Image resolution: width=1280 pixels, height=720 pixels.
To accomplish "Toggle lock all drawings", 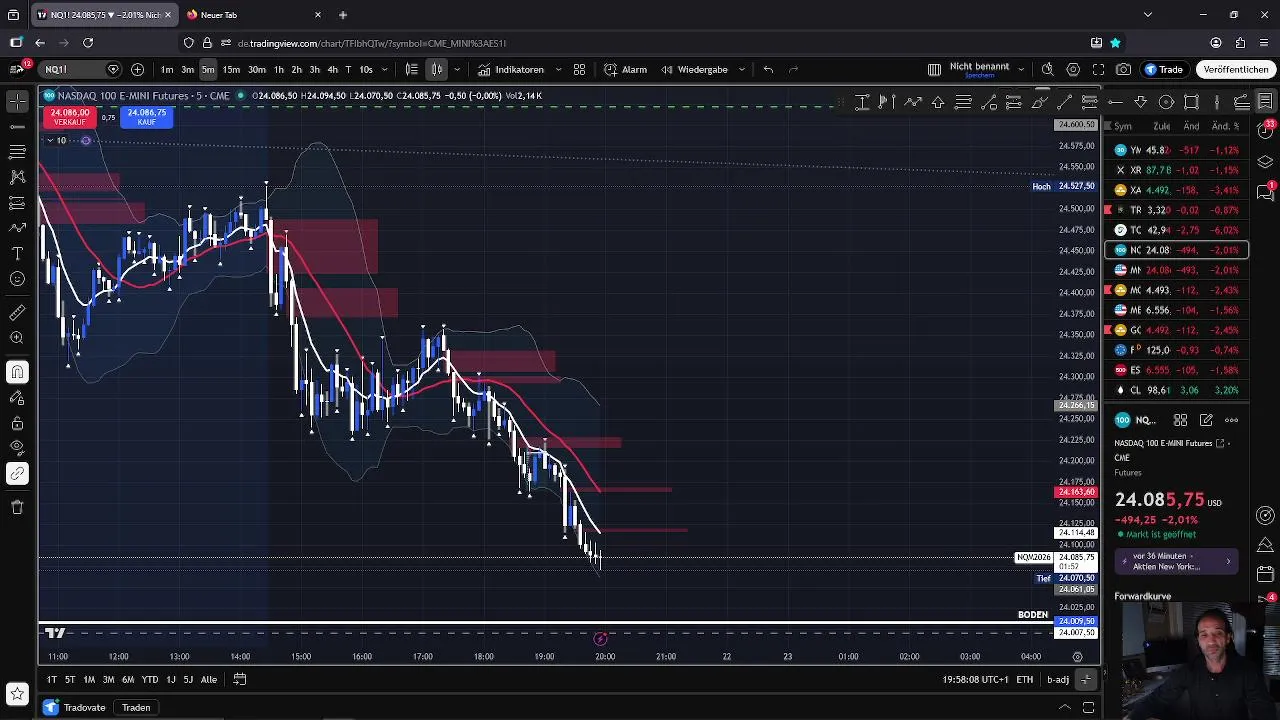I will 17,423.
